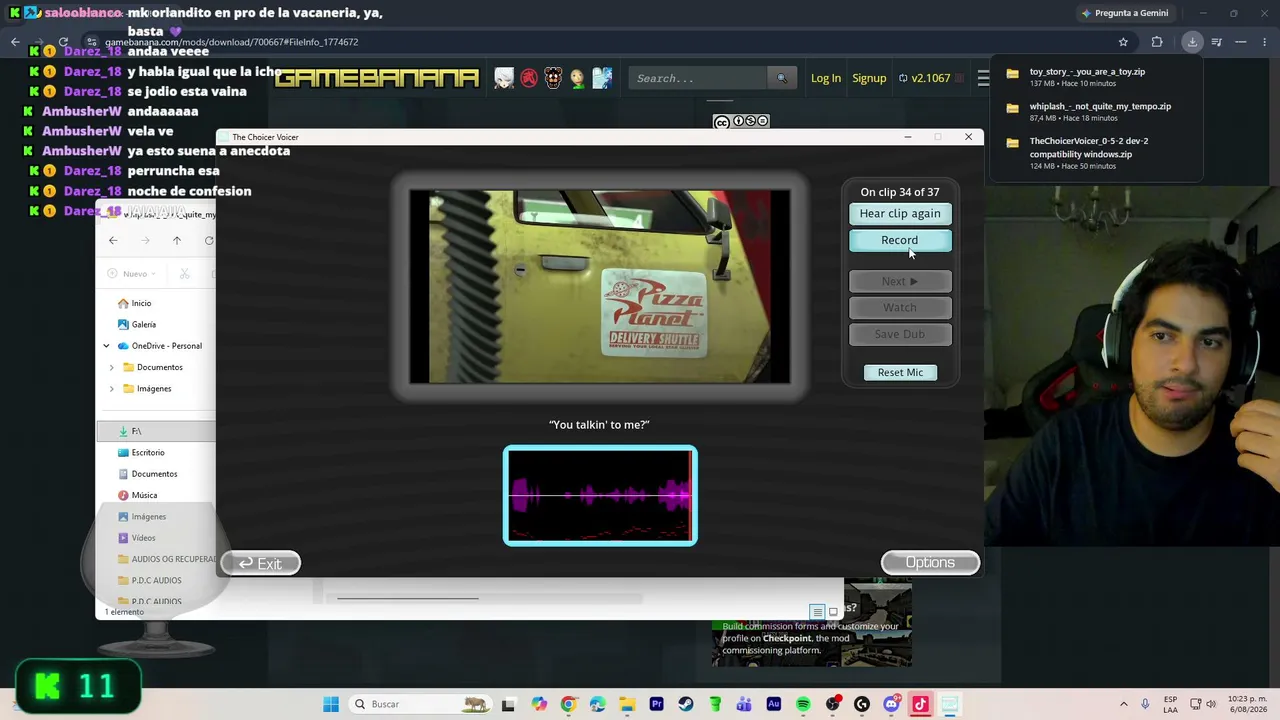Viewport: 1280px width, 720px height.
Task: Exit the Choicer Voicer session
Action: pyautogui.click(x=260, y=564)
